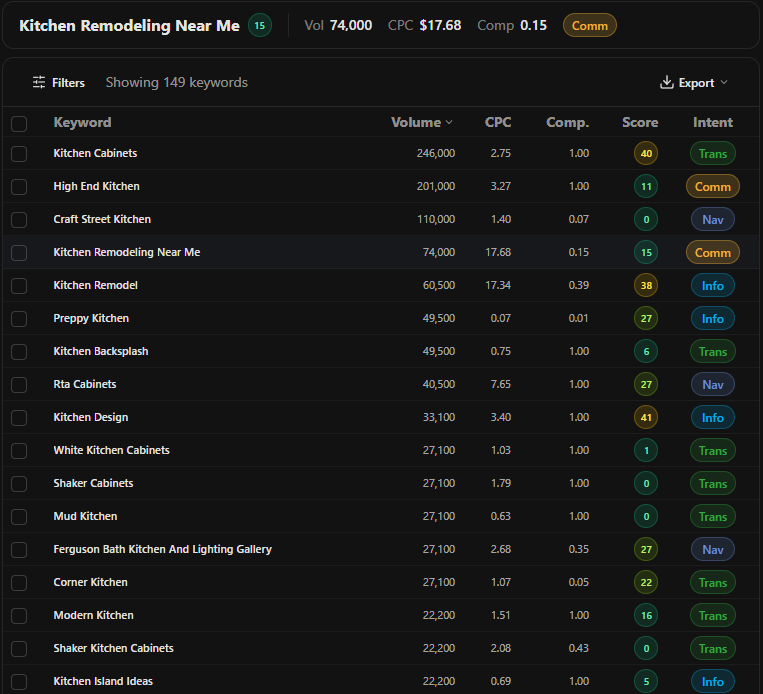The width and height of the screenshot is (763, 694).
Task: Click Showing 149 keywords text
Action: tap(177, 83)
